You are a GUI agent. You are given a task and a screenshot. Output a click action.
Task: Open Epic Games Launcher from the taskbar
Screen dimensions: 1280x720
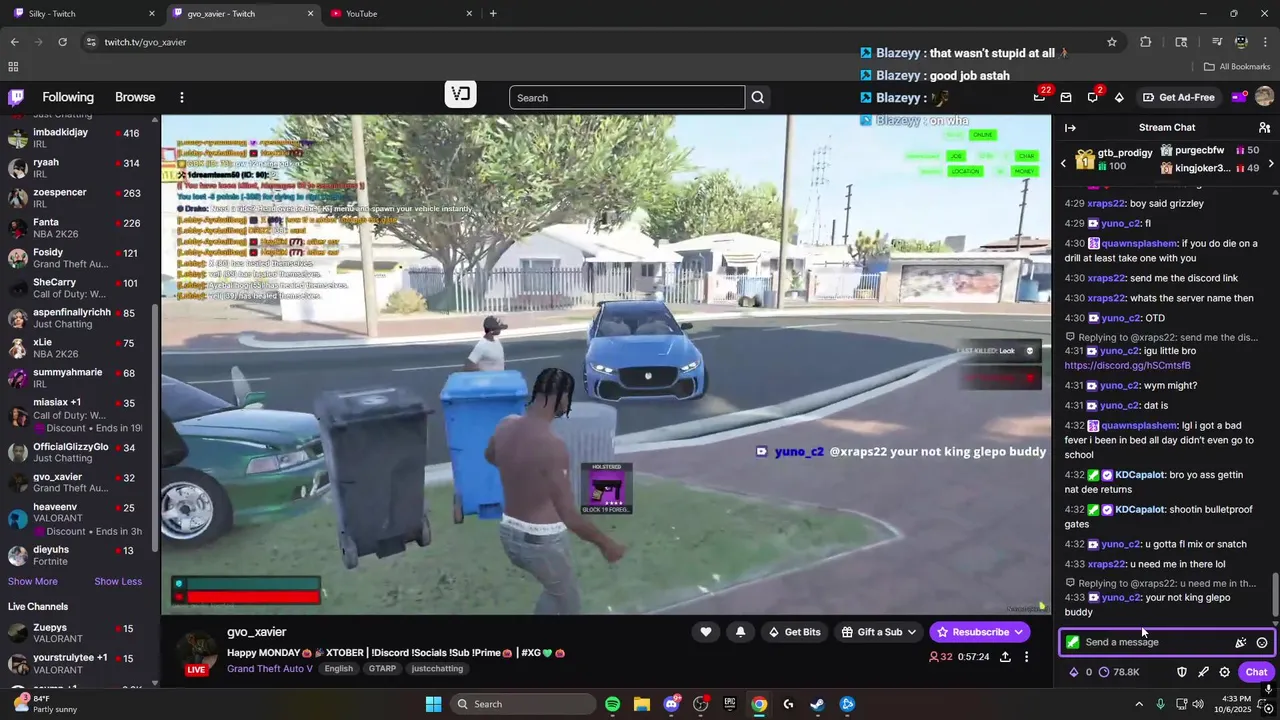[729, 704]
